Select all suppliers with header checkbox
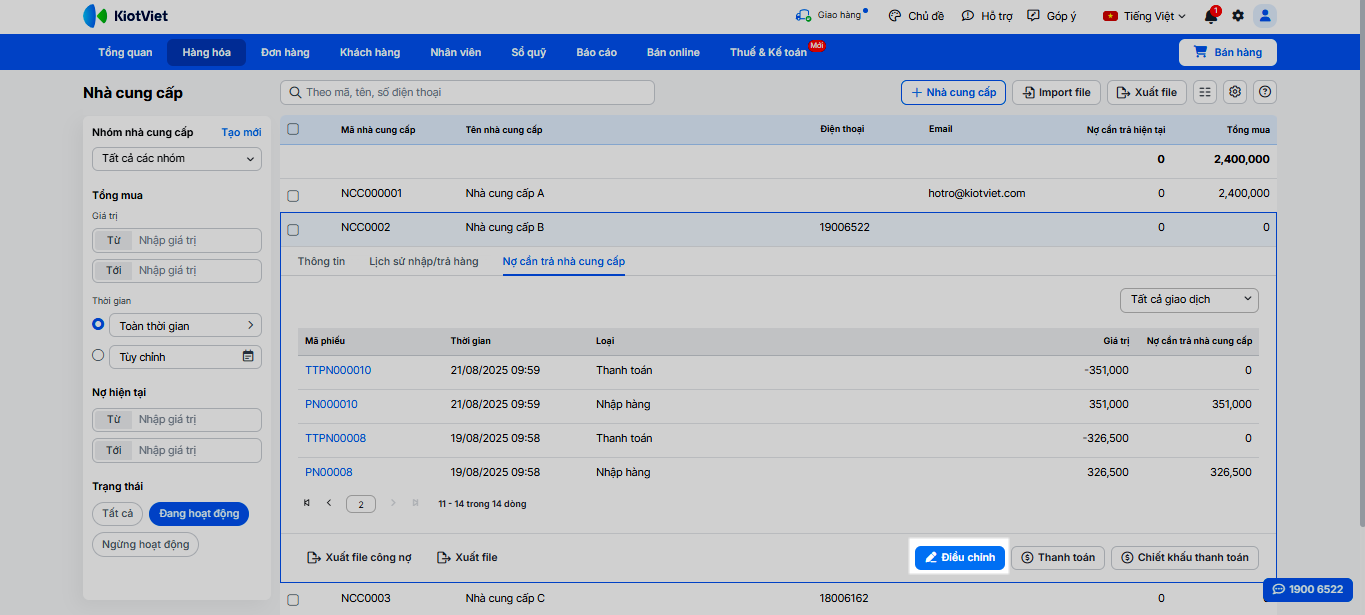 (x=293, y=129)
